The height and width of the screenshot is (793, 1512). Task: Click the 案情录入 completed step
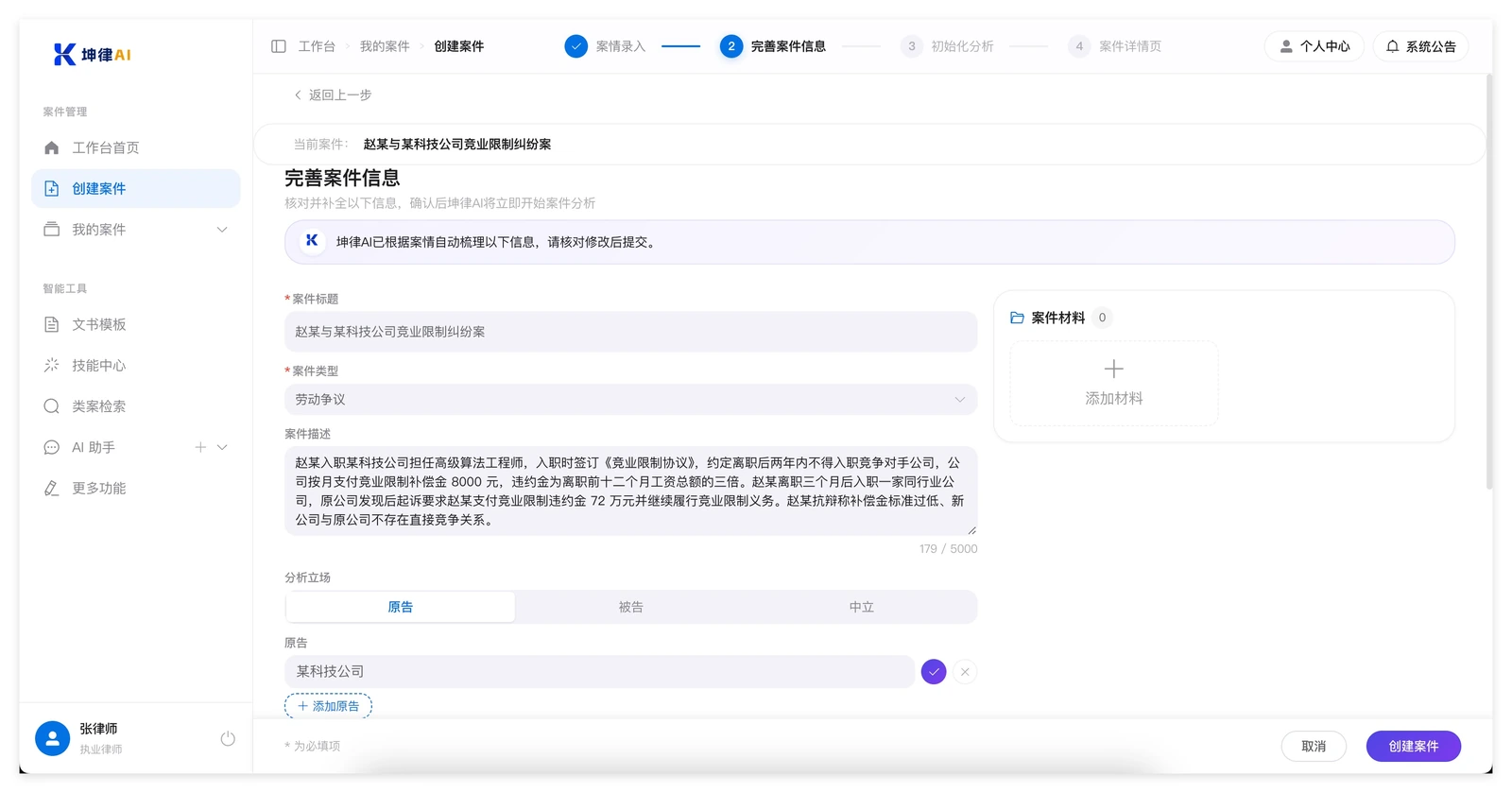(605, 46)
